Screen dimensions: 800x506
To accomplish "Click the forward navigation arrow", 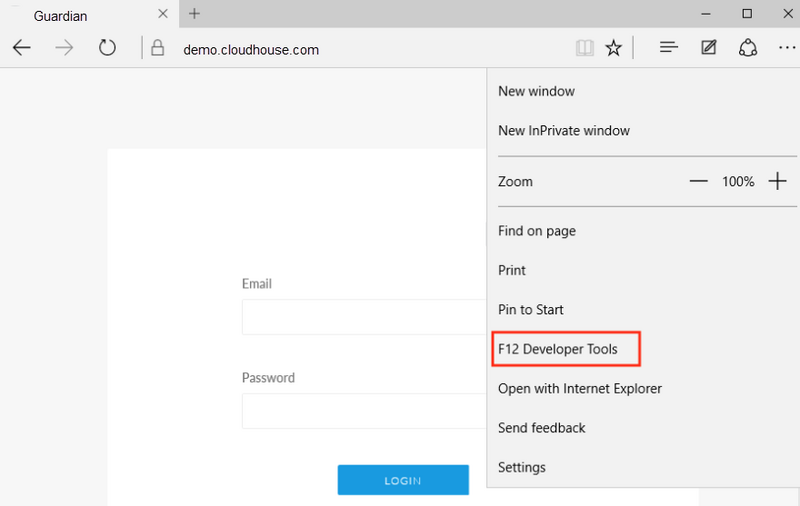I will [x=65, y=48].
